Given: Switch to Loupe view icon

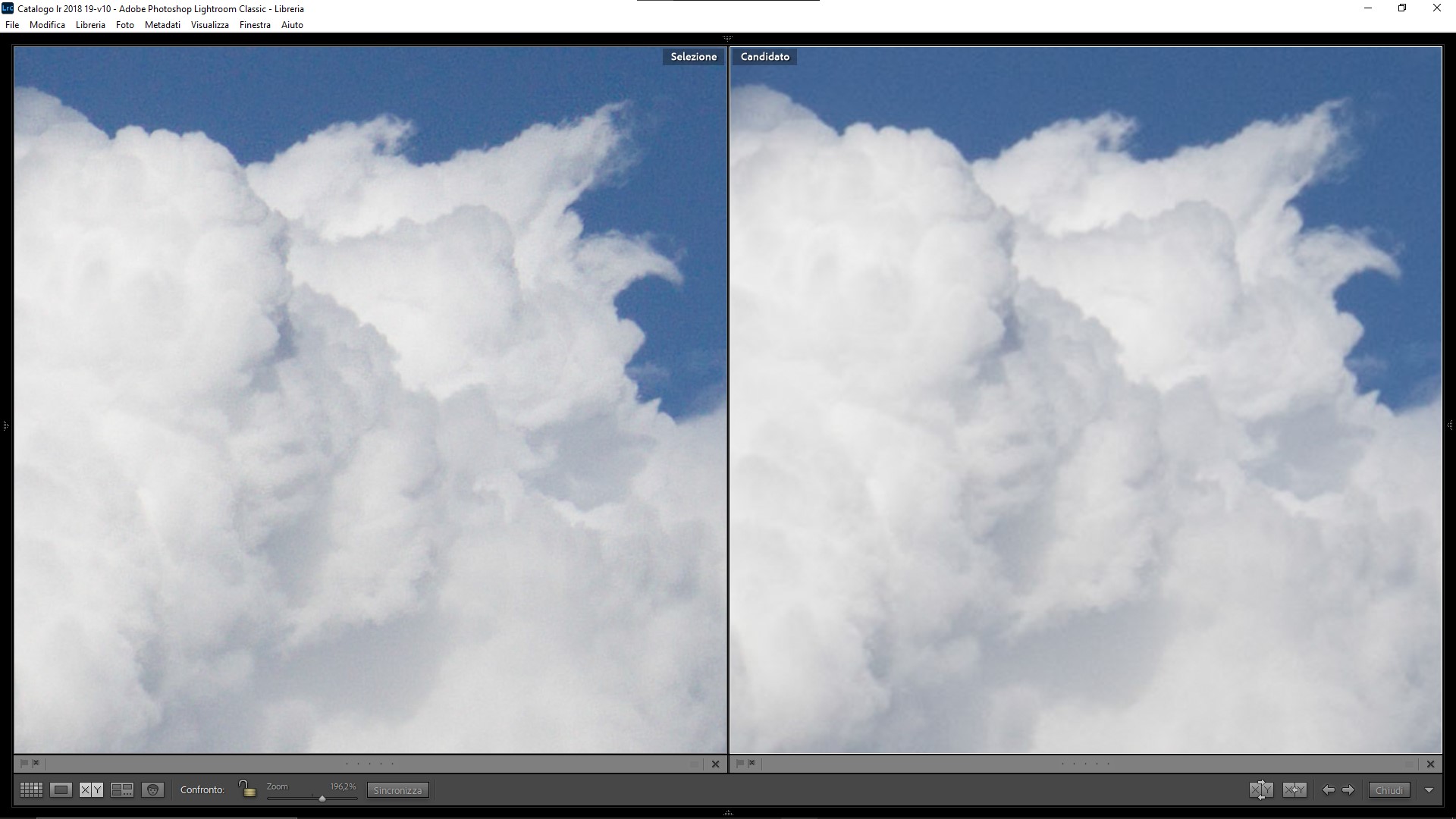Looking at the screenshot, I should 61,790.
